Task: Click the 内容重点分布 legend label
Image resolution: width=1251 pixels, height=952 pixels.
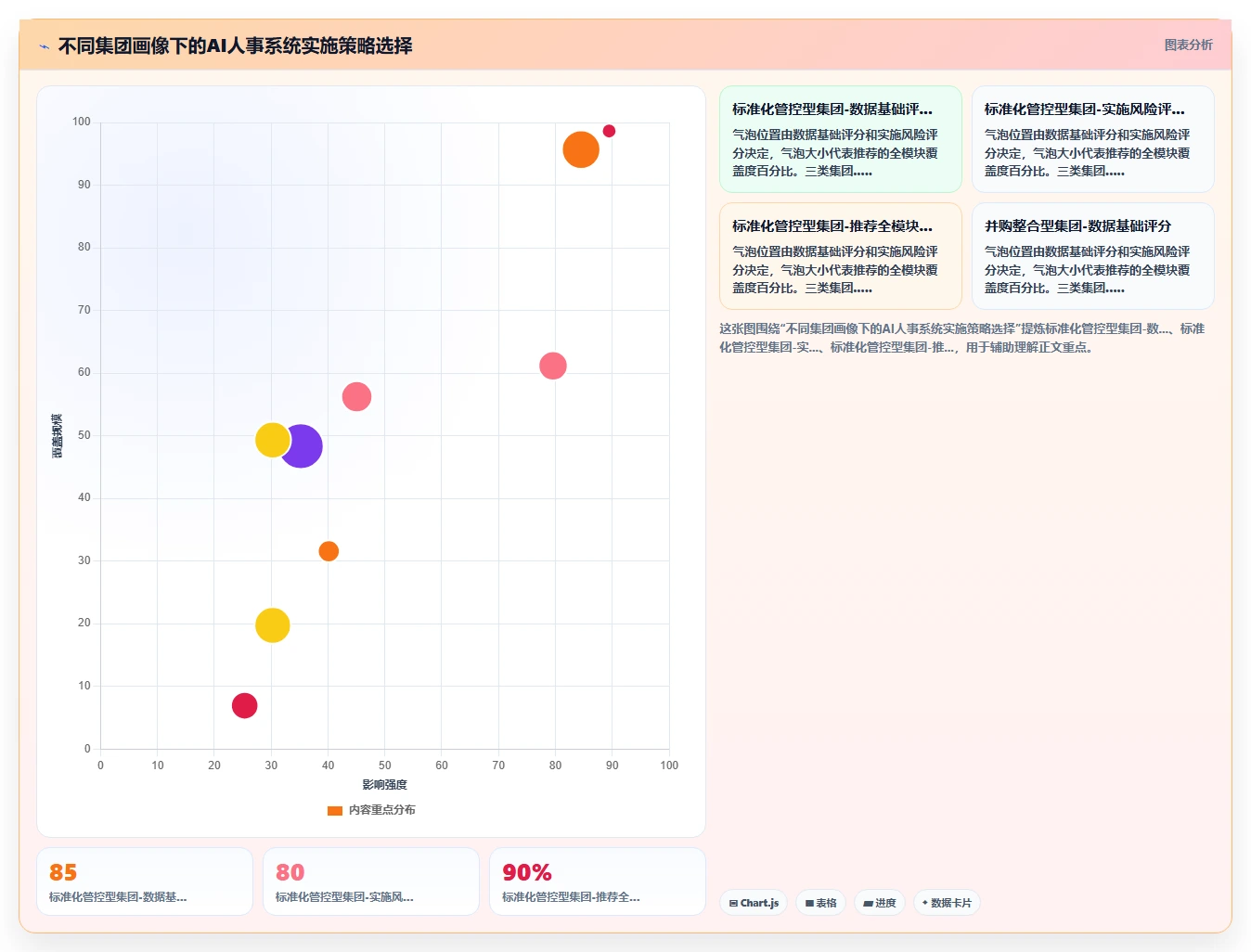Action: (382, 810)
